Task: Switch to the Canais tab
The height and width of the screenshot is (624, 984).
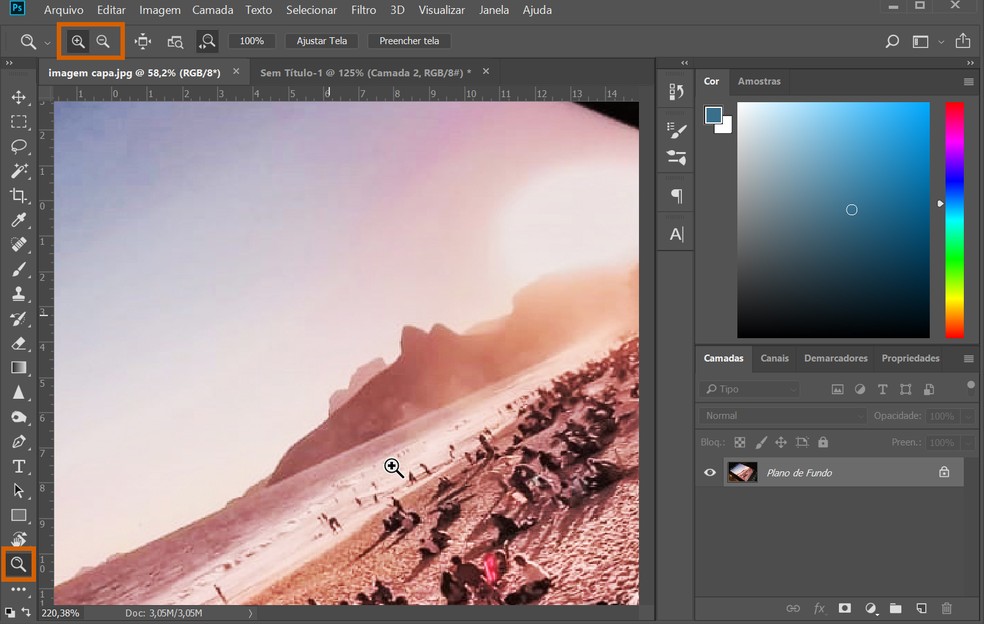Action: (x=774, y=358)
